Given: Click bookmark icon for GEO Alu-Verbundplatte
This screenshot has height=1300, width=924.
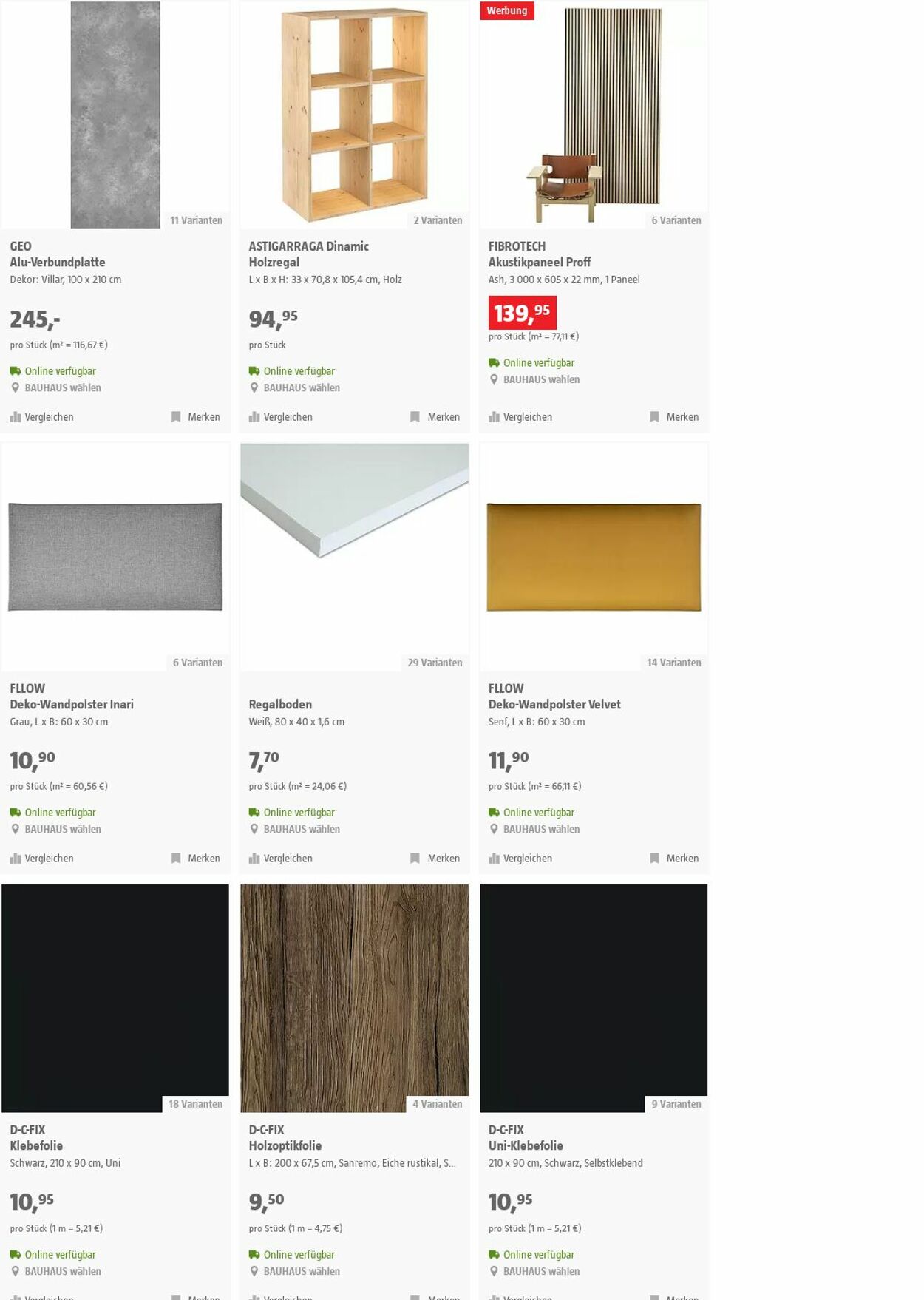Looking at the screenshot, I should pyautogui.click(x=176, y=417).
